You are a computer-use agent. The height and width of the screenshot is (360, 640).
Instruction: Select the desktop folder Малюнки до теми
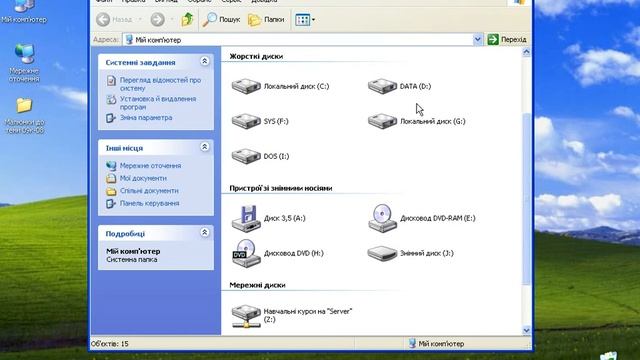point(24,116)
